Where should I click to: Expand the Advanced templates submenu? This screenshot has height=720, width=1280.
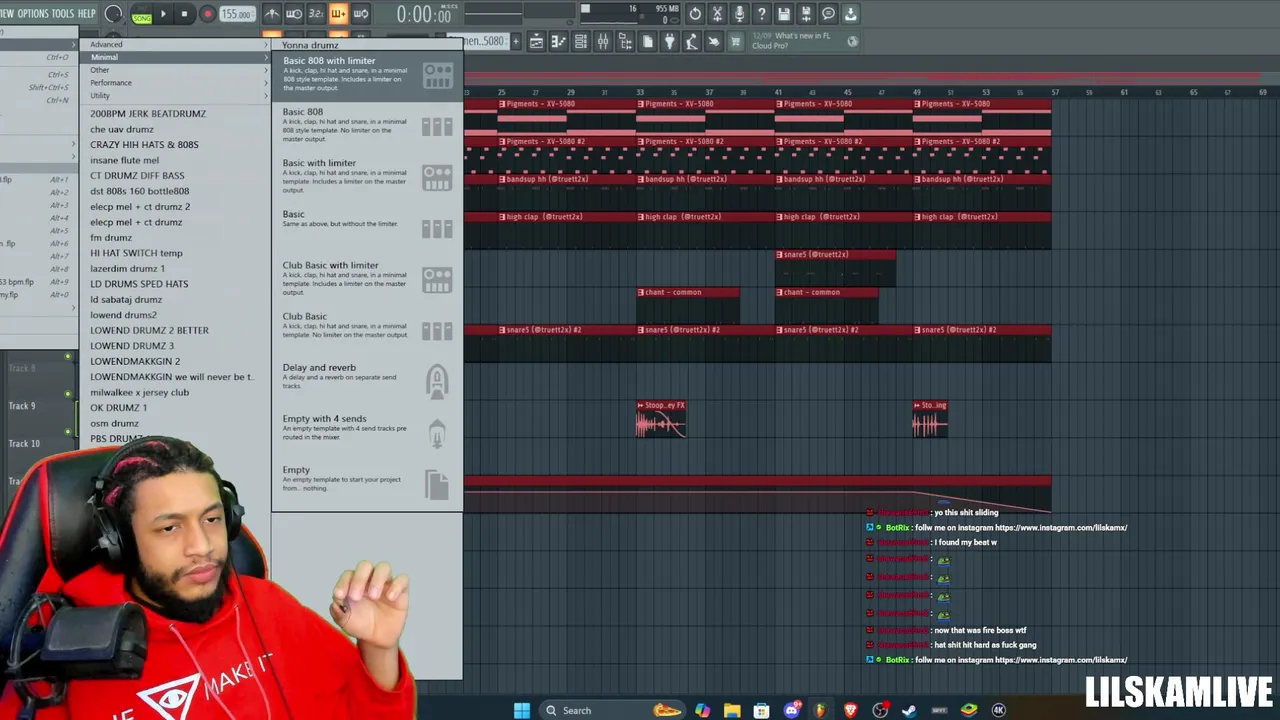tap(175, 44)
